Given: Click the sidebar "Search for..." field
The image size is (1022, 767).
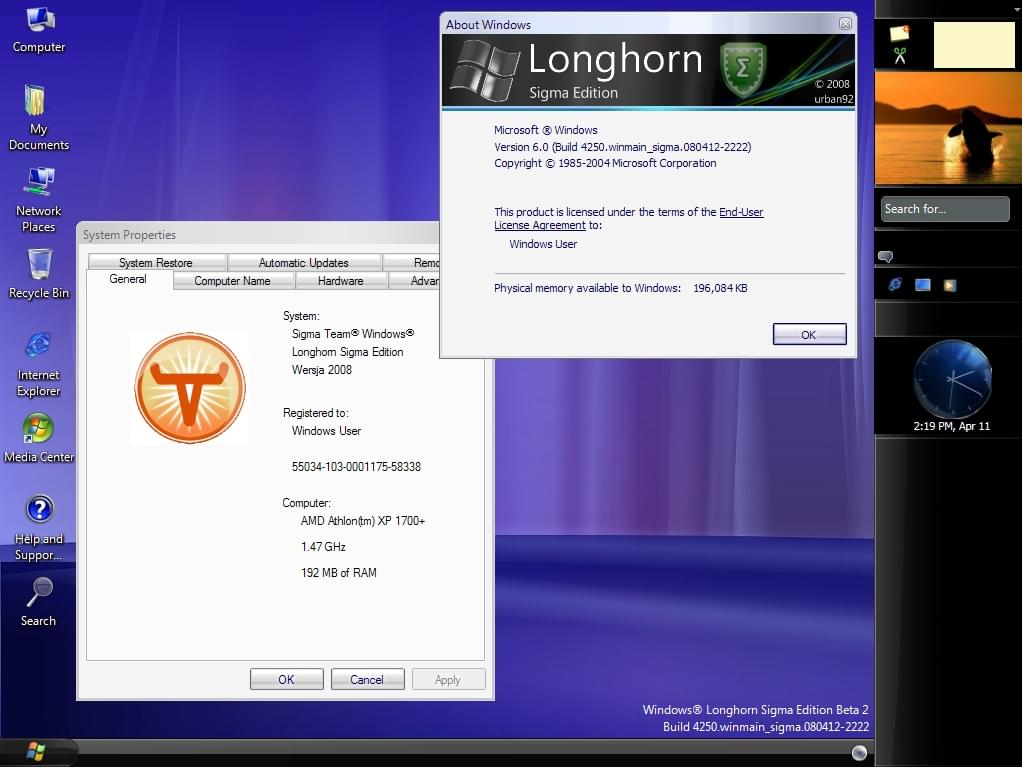Looking at the screenshot, I should coord(945,209).
